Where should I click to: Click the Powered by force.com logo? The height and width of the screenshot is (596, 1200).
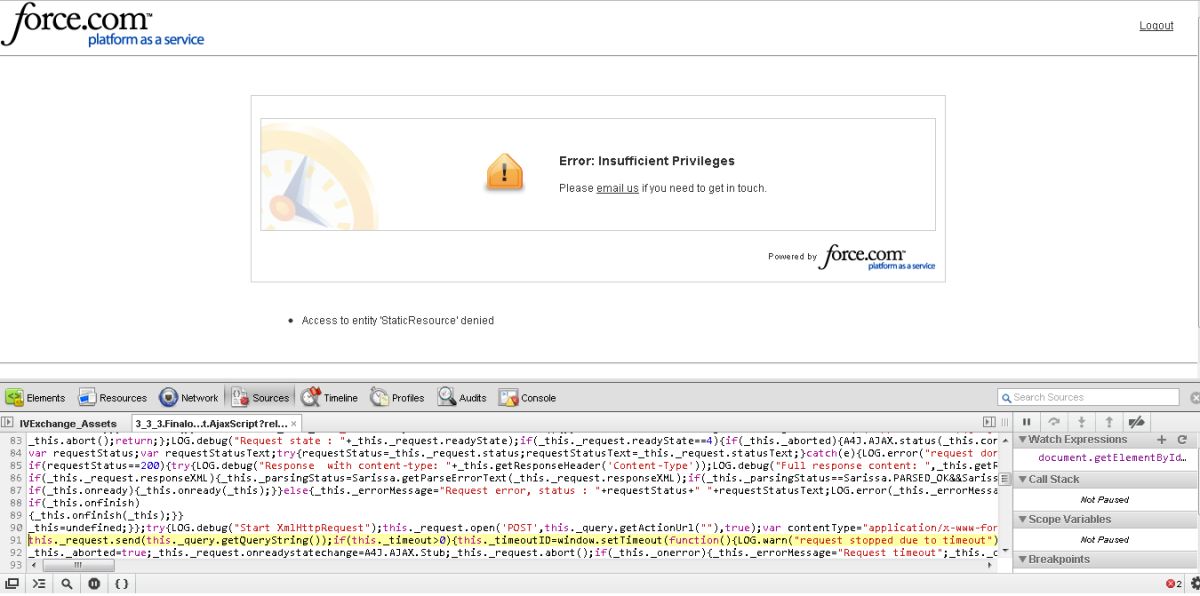878,257
